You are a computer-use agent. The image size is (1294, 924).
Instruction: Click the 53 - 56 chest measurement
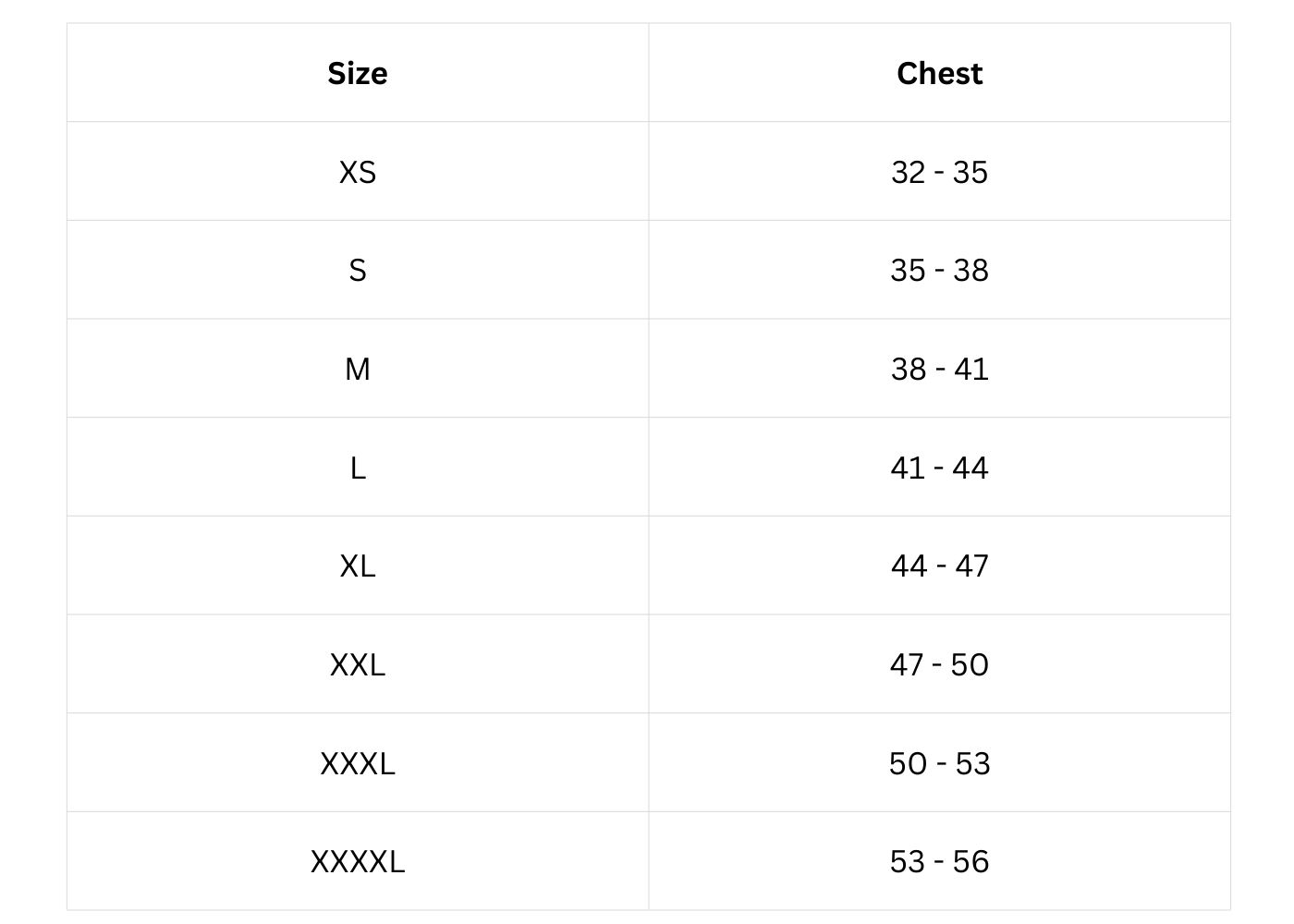(x=939, y=861)
